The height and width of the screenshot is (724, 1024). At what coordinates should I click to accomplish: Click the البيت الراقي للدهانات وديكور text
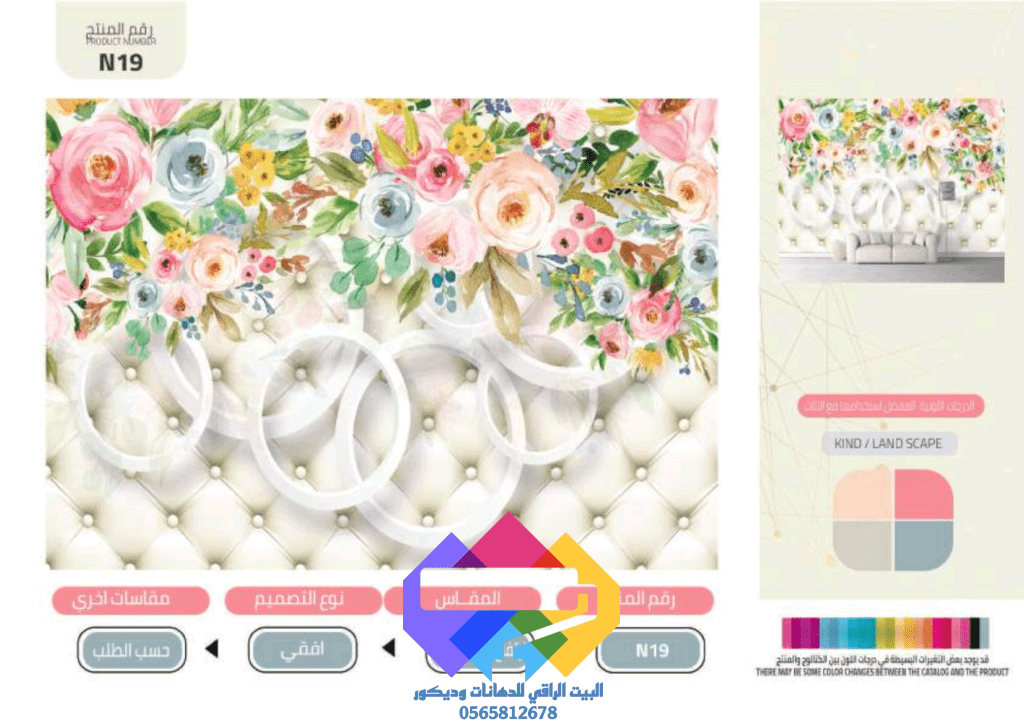click(509, 692)
